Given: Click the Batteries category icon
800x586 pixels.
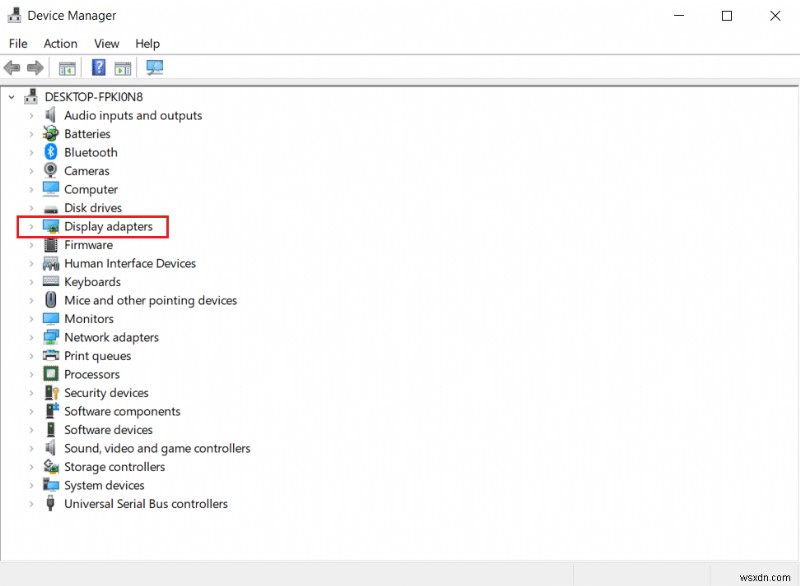Looking at the screenshot, I should coord(50,133).
